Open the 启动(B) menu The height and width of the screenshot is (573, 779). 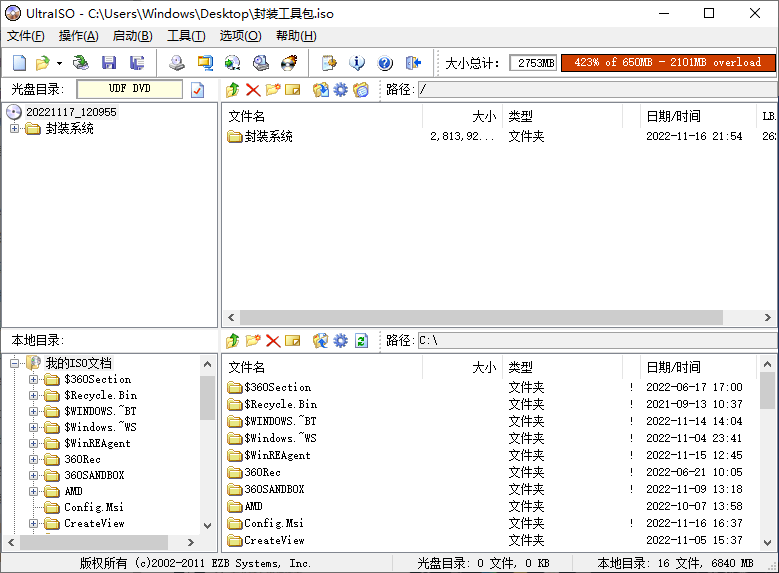click(132, 36)
